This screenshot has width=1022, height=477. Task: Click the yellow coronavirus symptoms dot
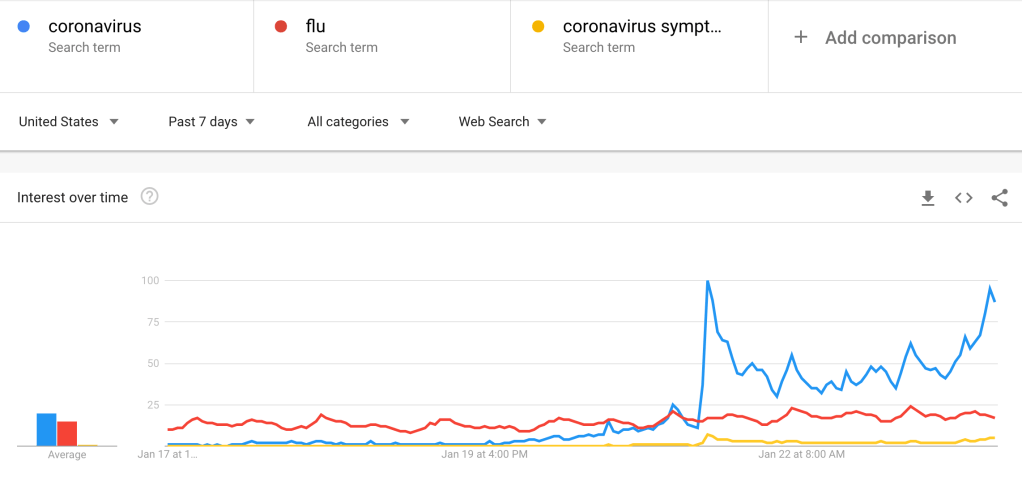click(x=539, y=27)
